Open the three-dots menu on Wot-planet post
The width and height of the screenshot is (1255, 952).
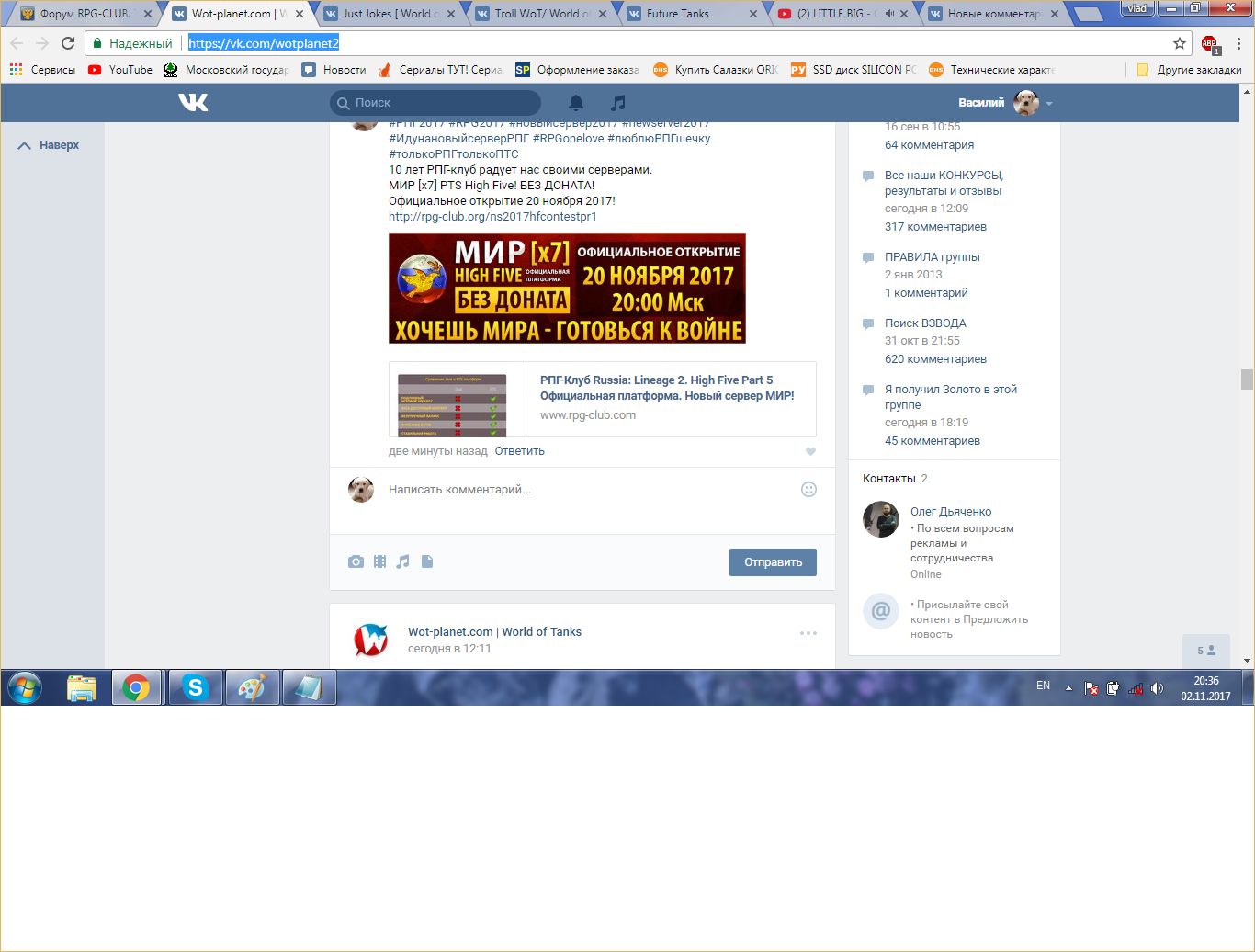(x=808, y=633)
